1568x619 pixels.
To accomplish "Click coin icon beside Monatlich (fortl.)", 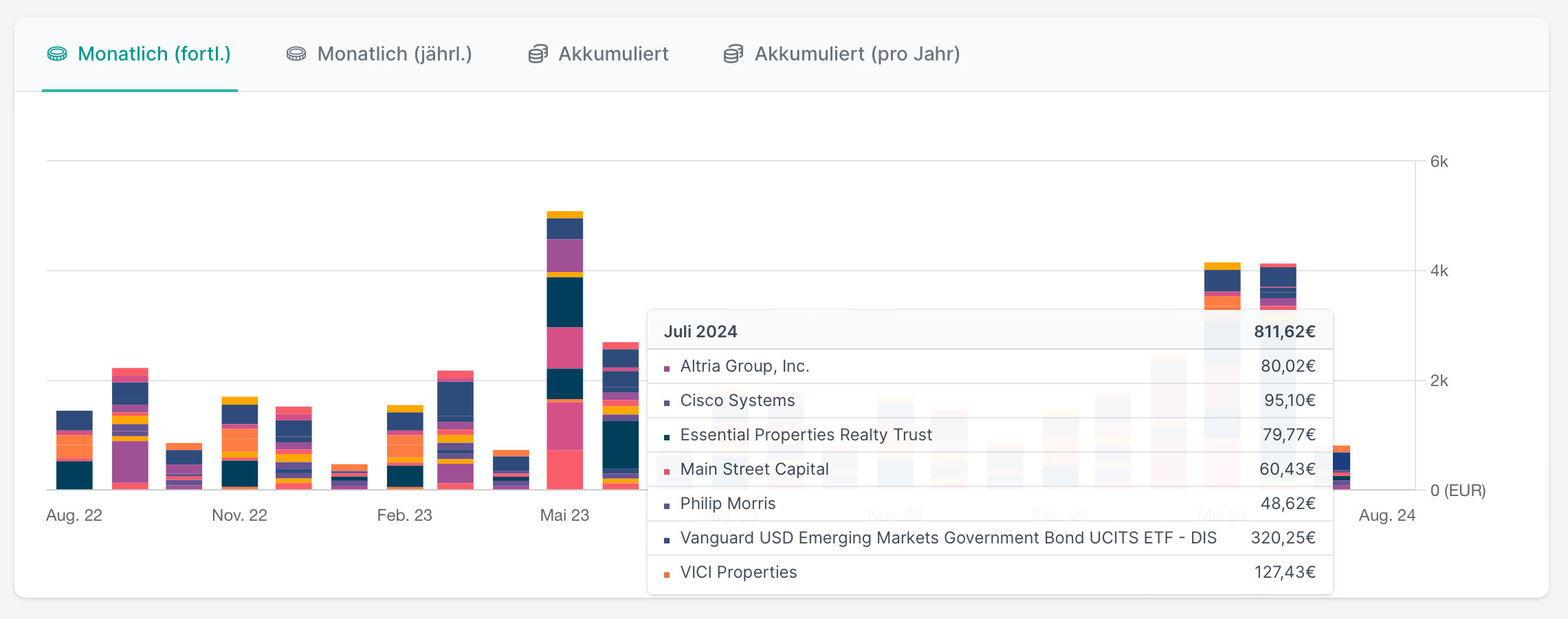I will 57,54.
